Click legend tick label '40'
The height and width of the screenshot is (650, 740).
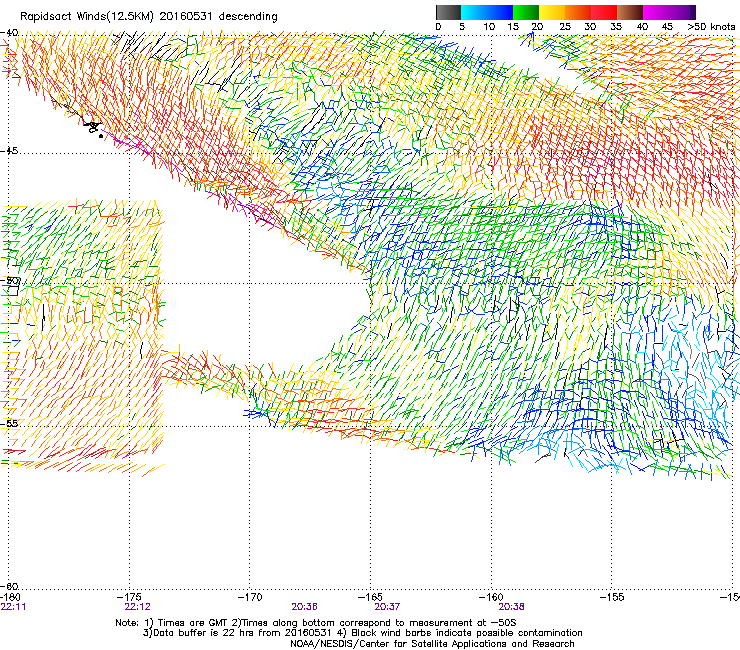[642, 27]
